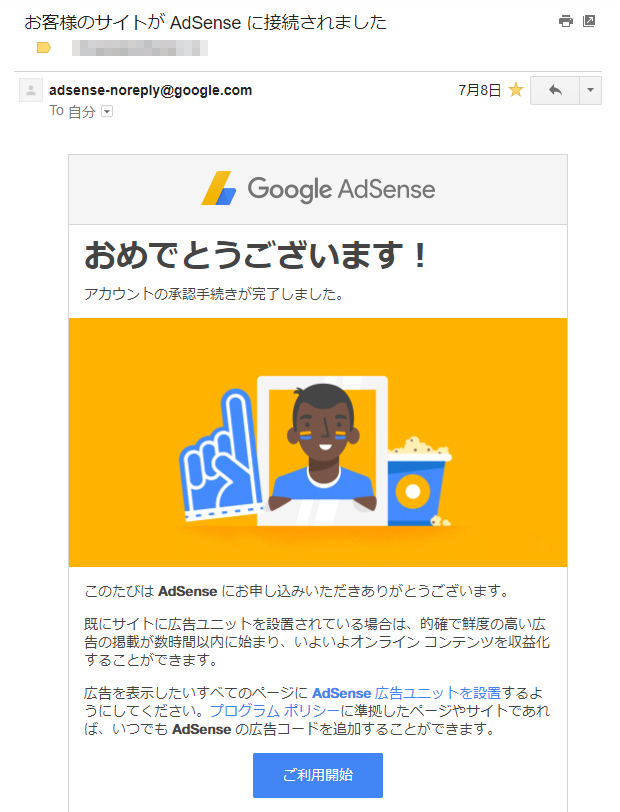Expand recipient details next to 自分
Viewport: 620px width, 812px height.
click(107, 111)
